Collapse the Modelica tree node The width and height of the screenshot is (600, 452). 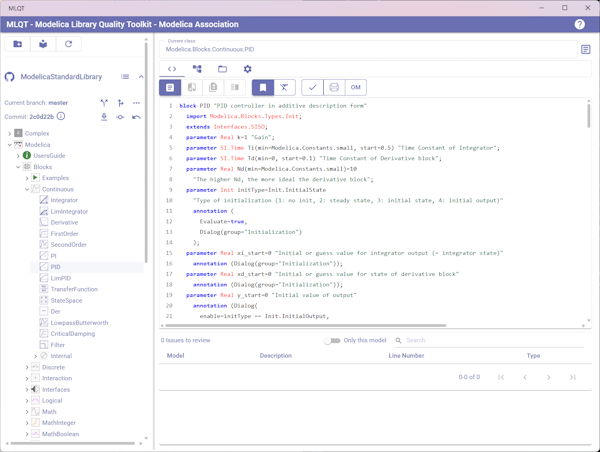pyautogui.click(x=10, y=145)
